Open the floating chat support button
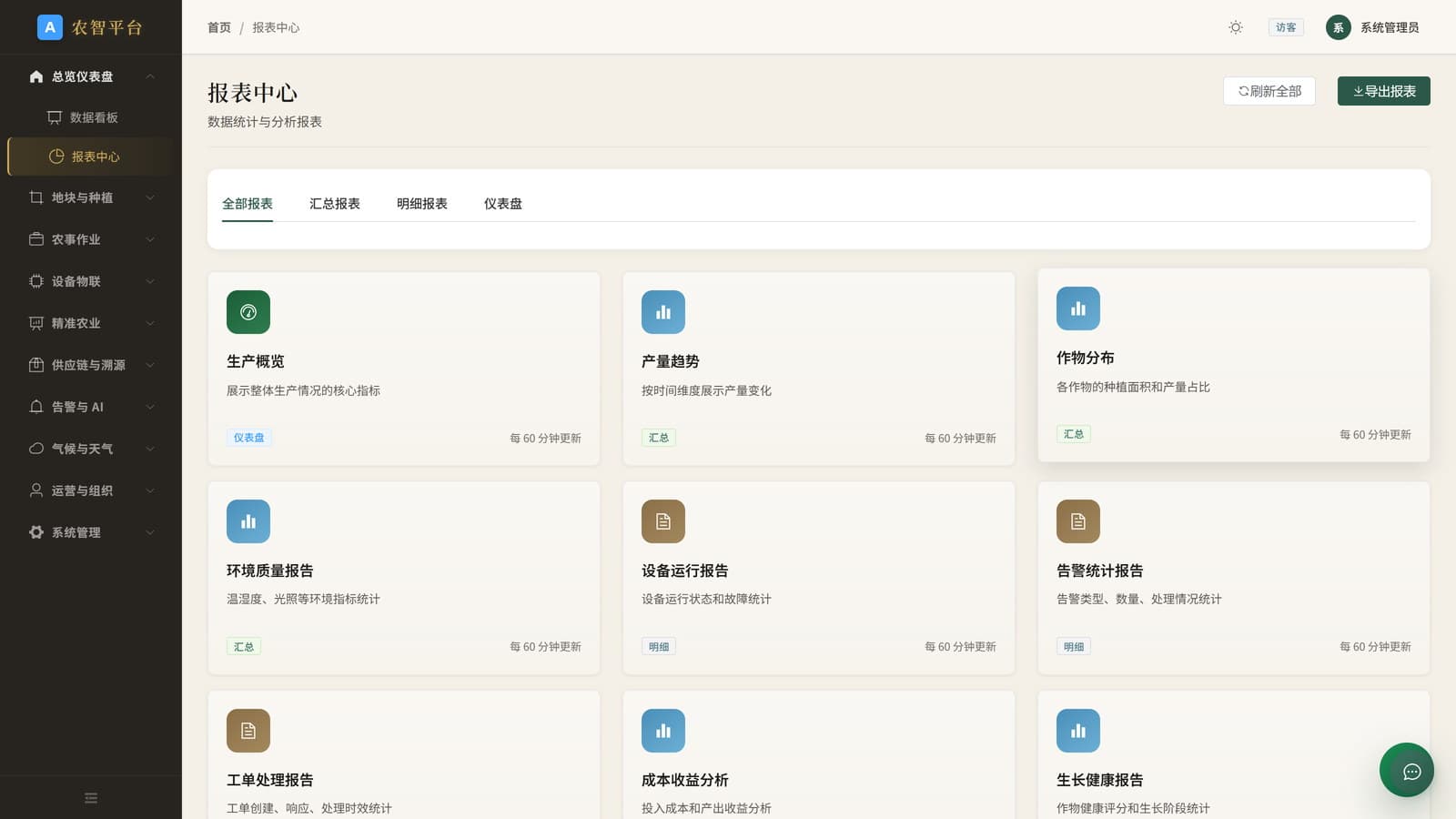 (x=1407, y=770)
